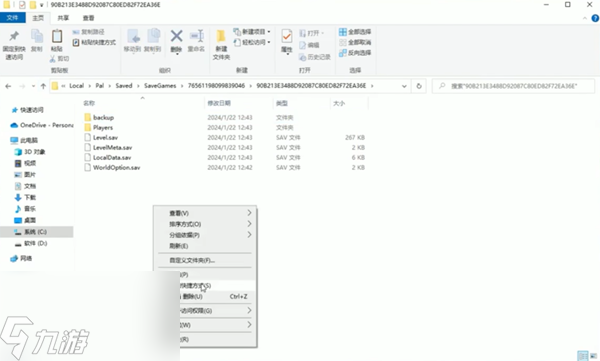Choose 刷新(E) in the context menu
This screenshot has width=600, height=361.
205,246
